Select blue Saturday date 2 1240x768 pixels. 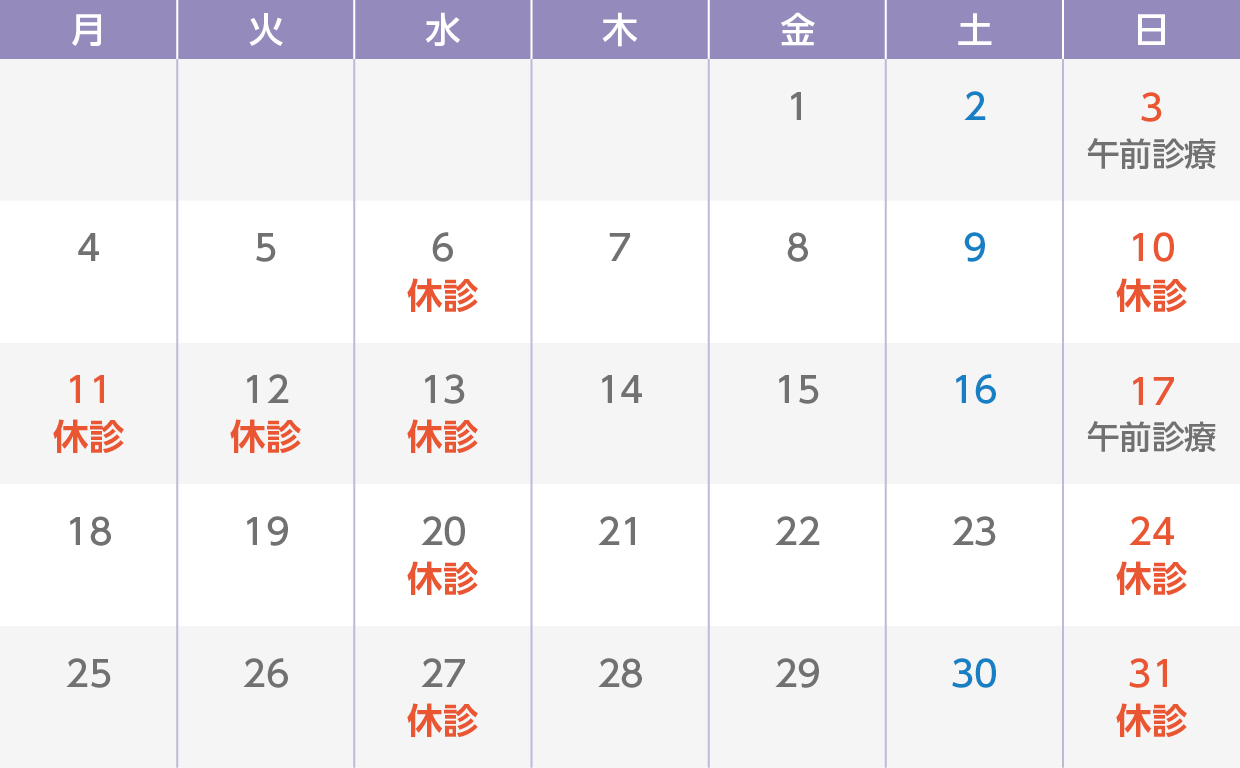[975, 106]
